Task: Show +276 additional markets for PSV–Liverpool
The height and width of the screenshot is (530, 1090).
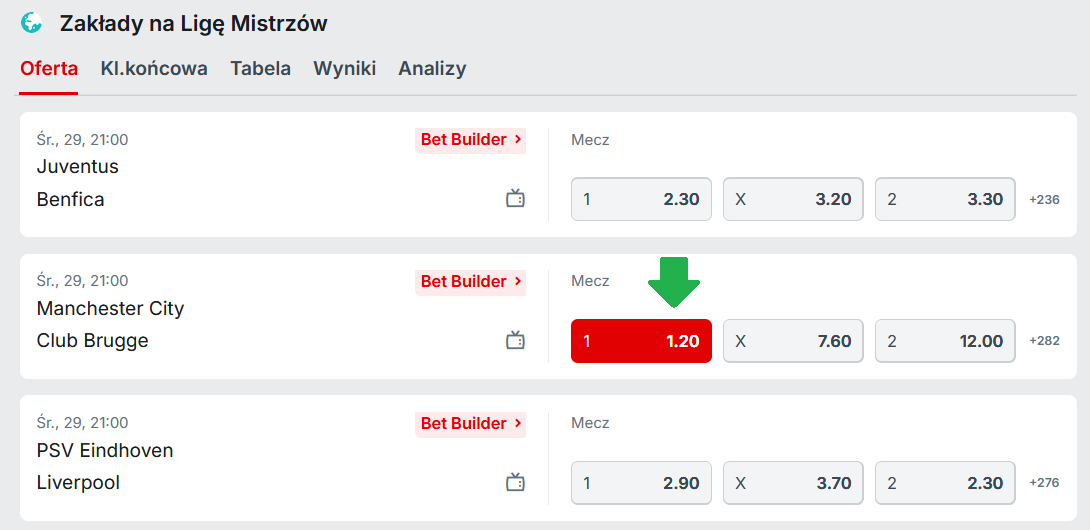Action: (x=1044, y=483)
